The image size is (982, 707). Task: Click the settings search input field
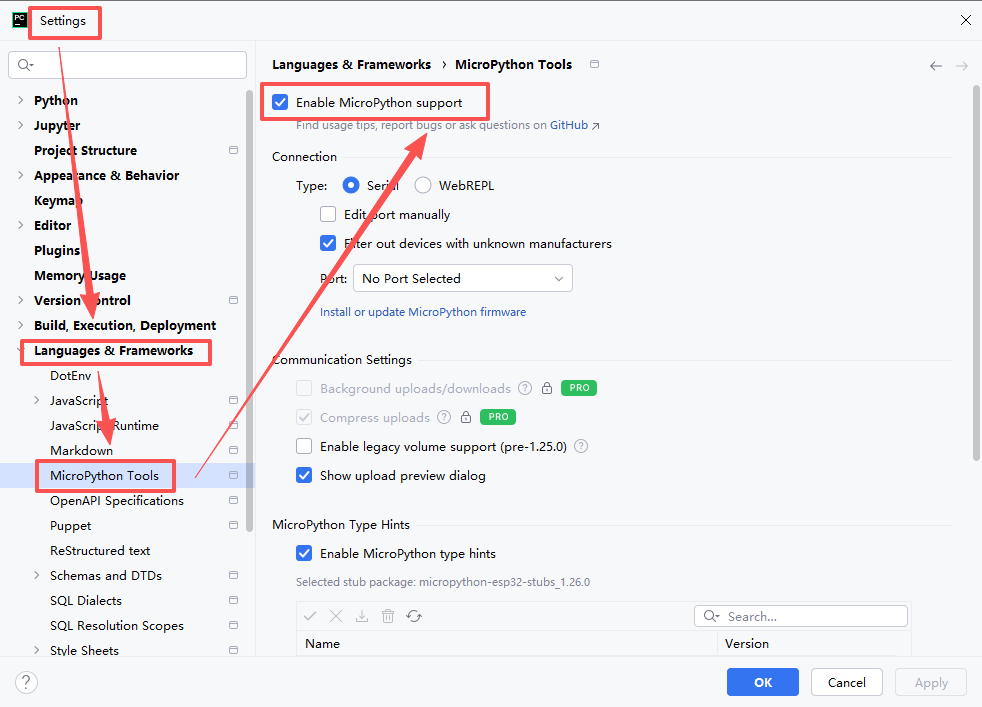(127, 65)
